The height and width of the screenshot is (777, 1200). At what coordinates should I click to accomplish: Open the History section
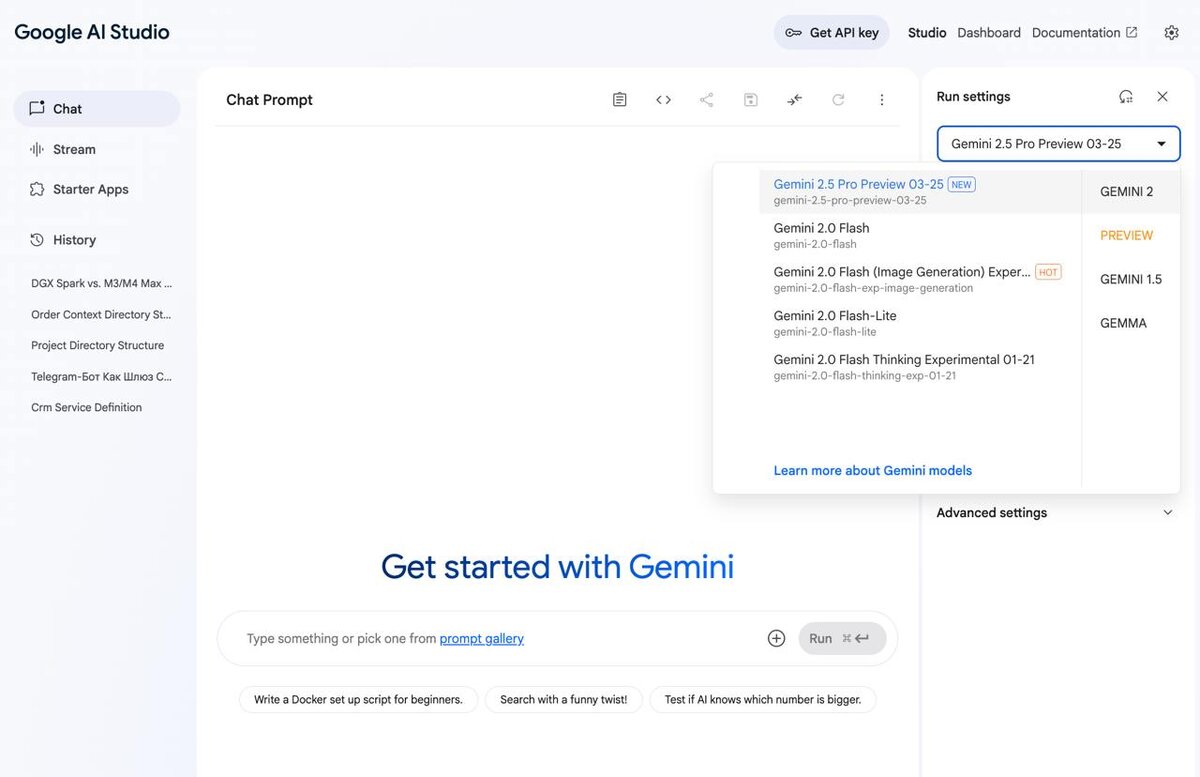point(97,240)
